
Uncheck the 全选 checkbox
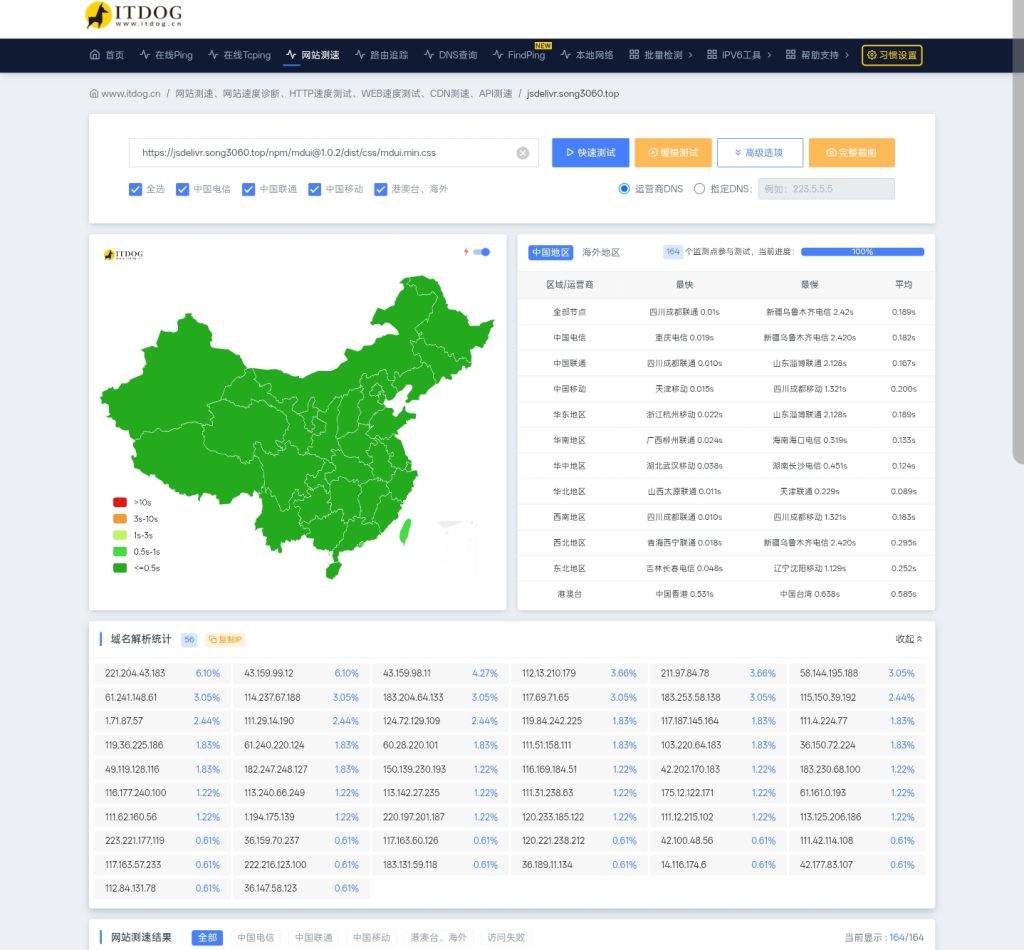135,189
